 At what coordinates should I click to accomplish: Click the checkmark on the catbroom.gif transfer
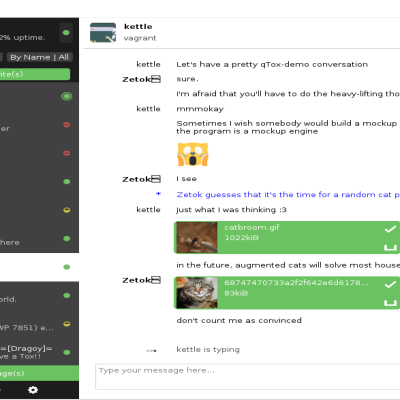[390, 229]
